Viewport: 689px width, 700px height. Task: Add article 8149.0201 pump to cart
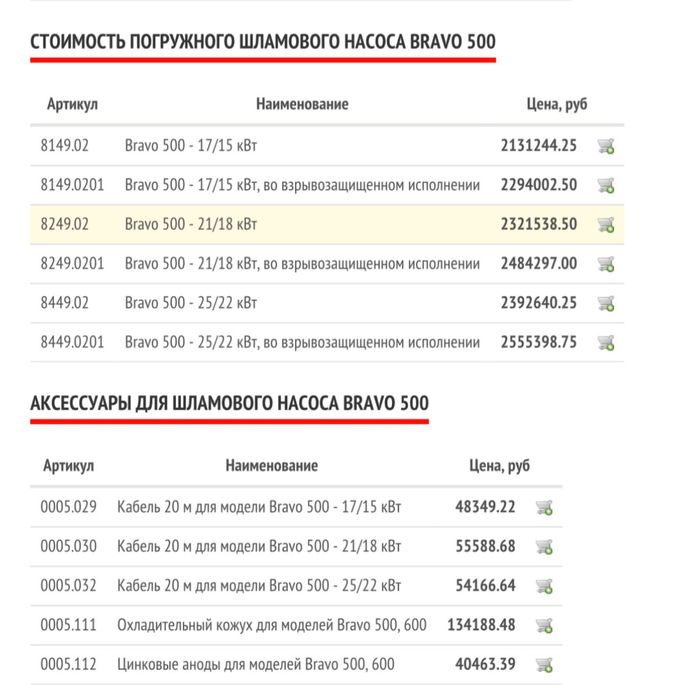(606, 185)
